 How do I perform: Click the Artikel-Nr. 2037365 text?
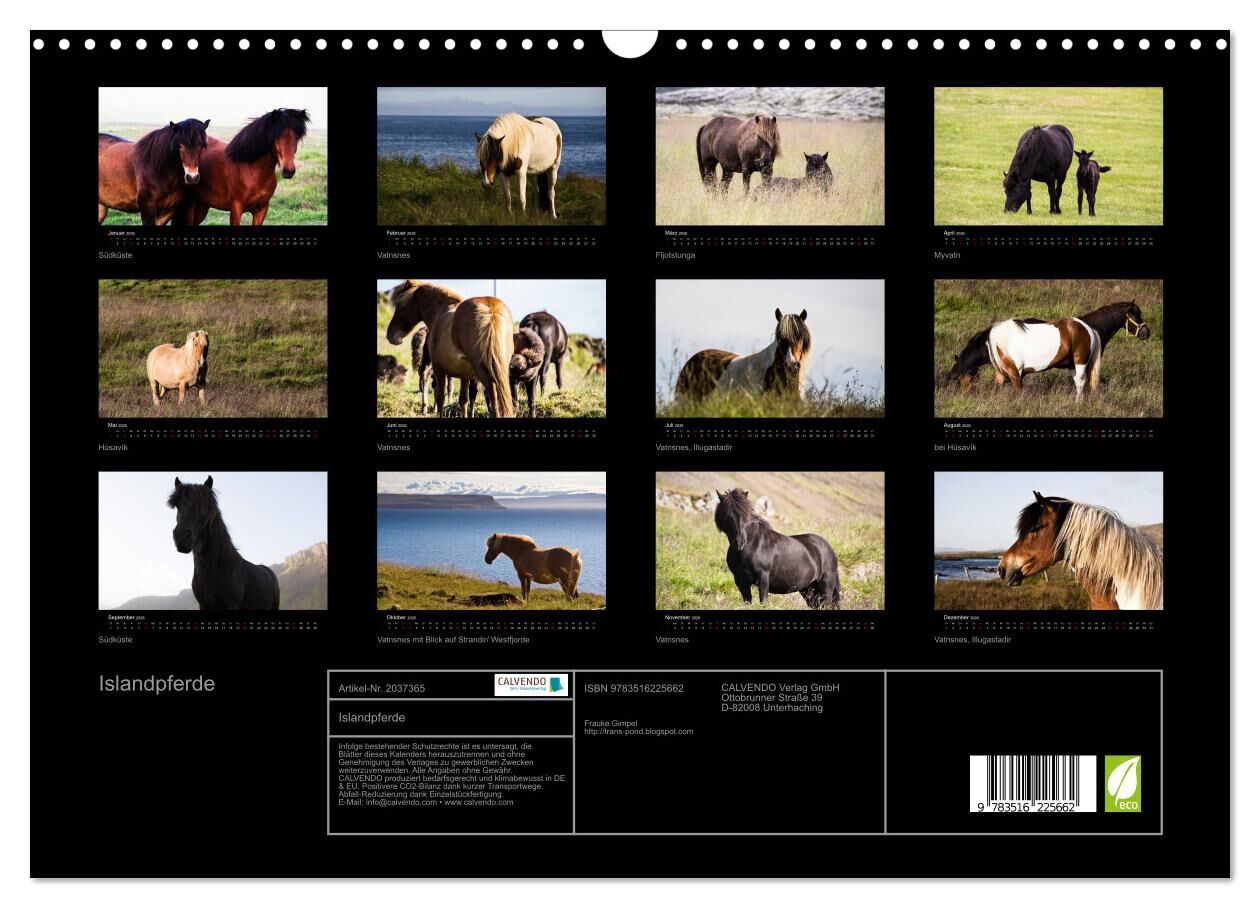tap(382, 688)
